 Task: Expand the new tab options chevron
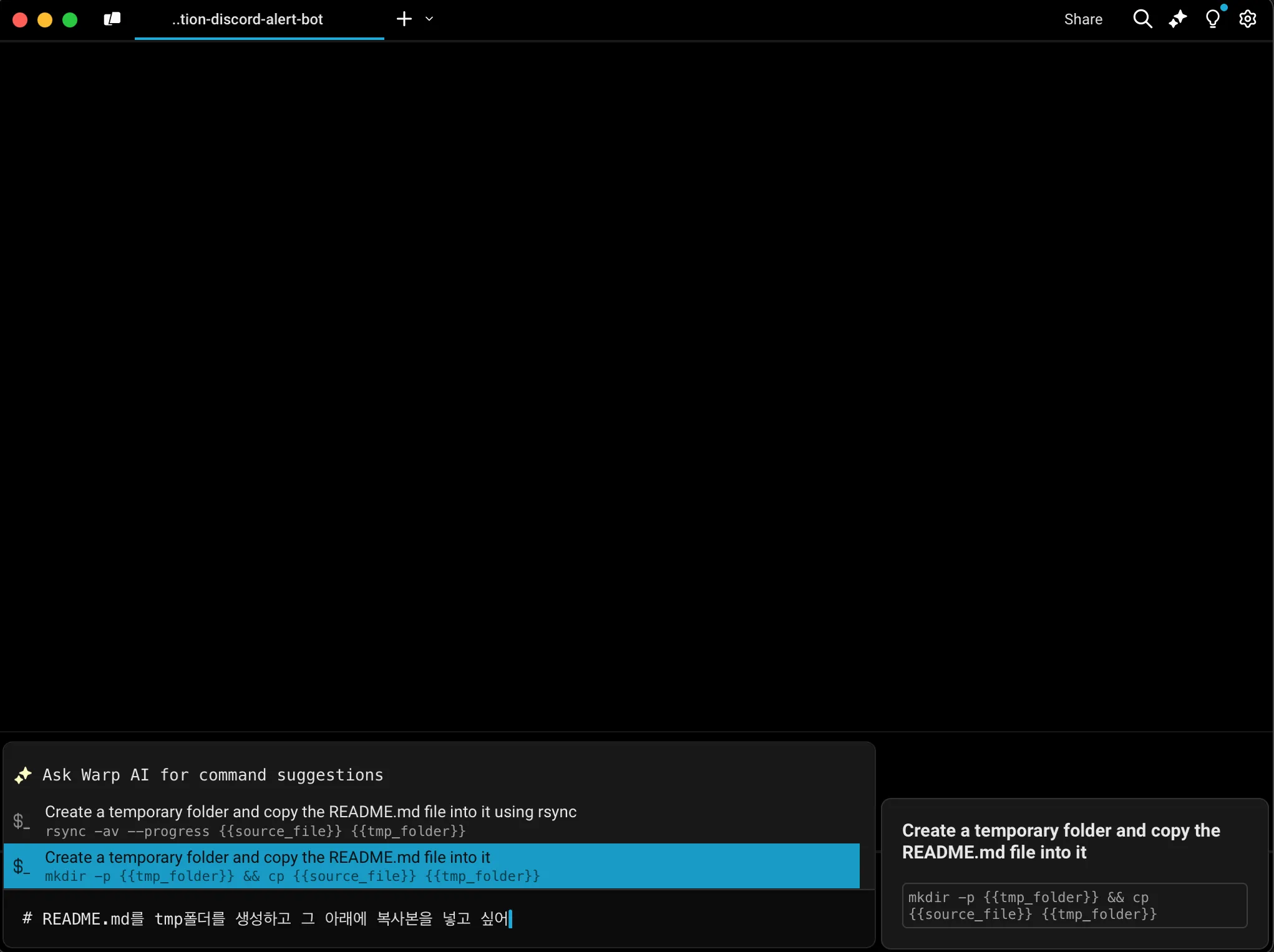pyautogui.click(x=429, y=19)
